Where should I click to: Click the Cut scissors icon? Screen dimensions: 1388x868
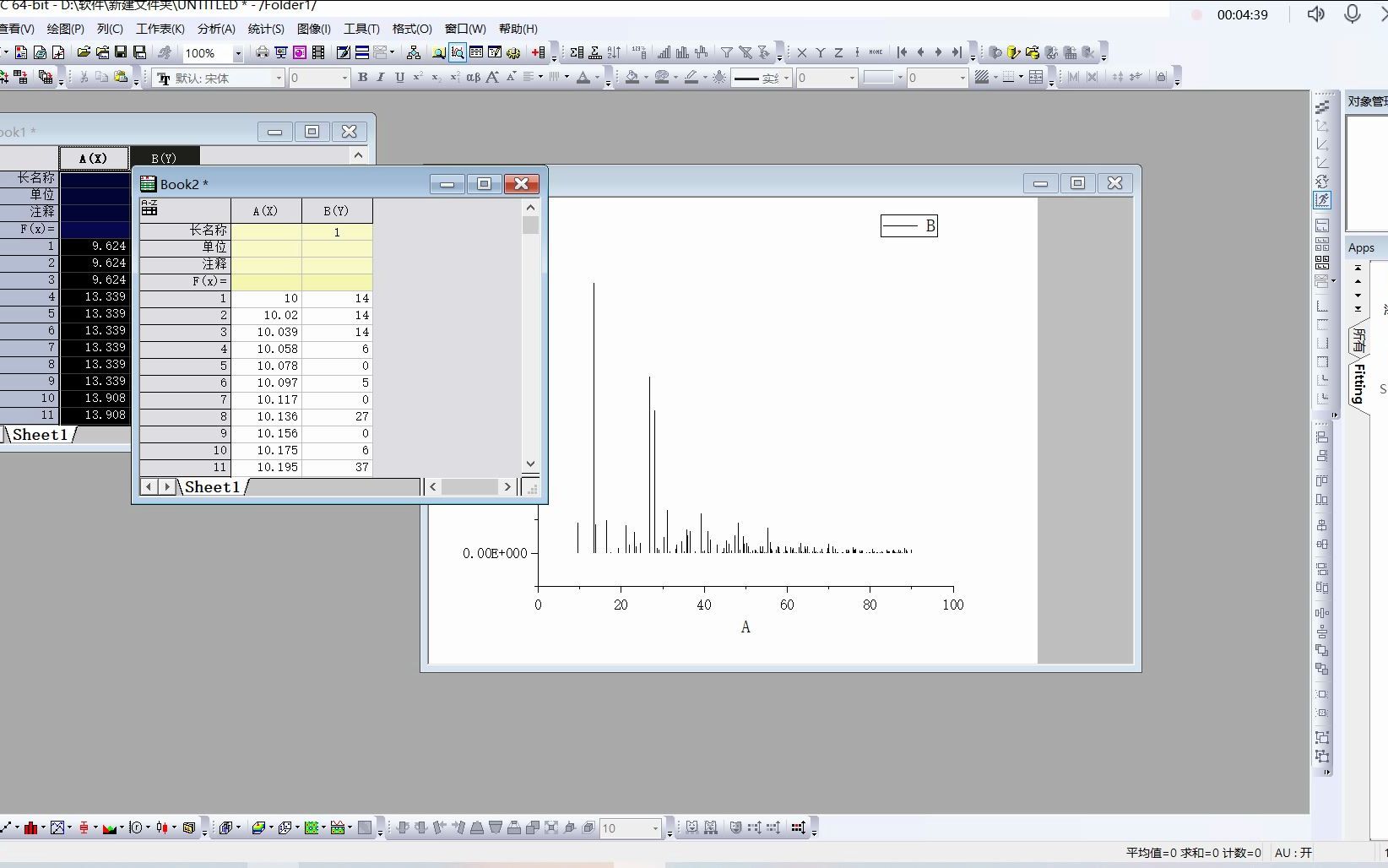tap(84, 78)
